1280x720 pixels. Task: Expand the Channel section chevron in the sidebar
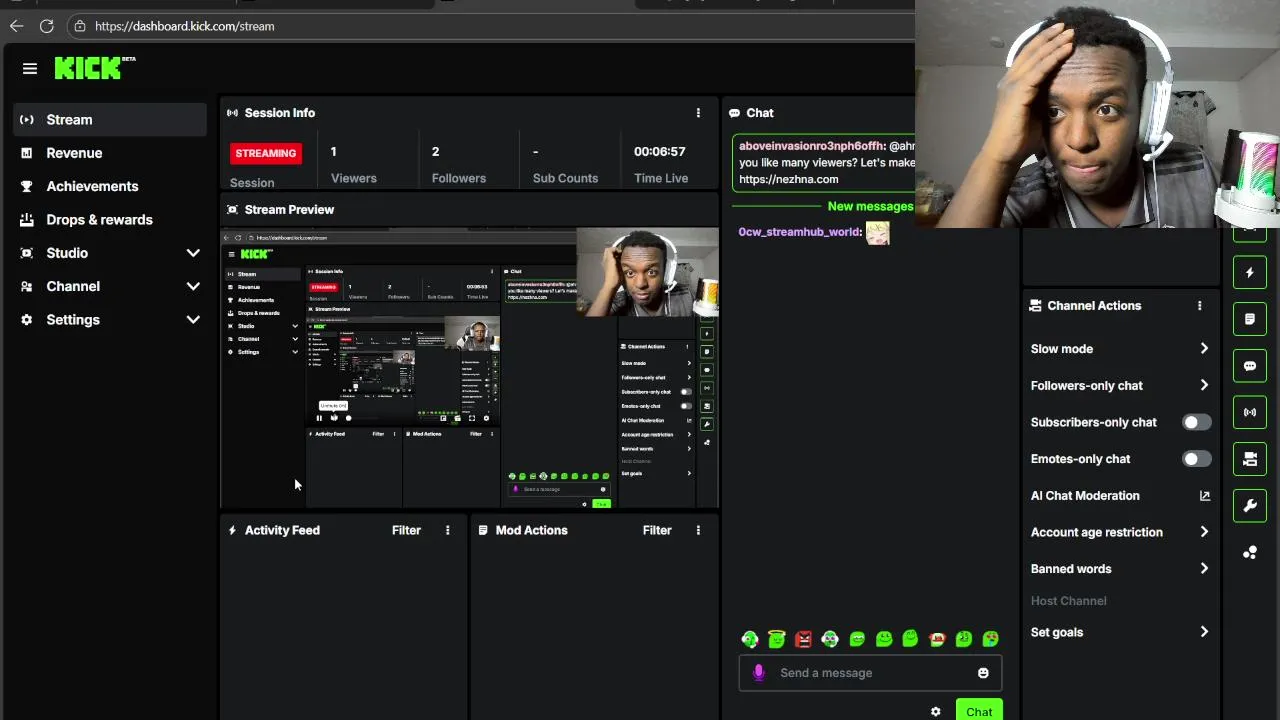coord(193,286)
